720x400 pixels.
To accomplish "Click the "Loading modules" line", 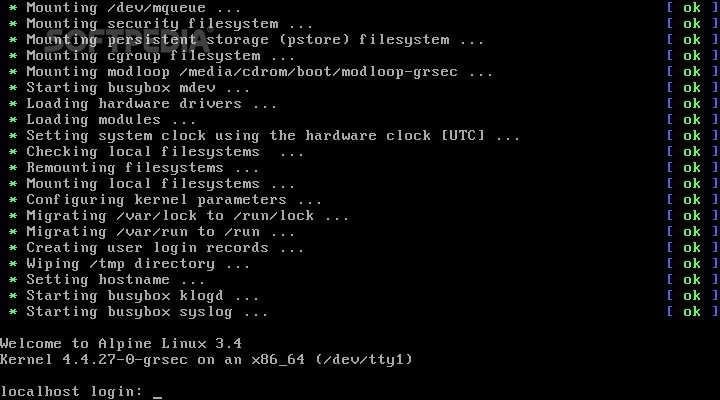I will 106,120.
